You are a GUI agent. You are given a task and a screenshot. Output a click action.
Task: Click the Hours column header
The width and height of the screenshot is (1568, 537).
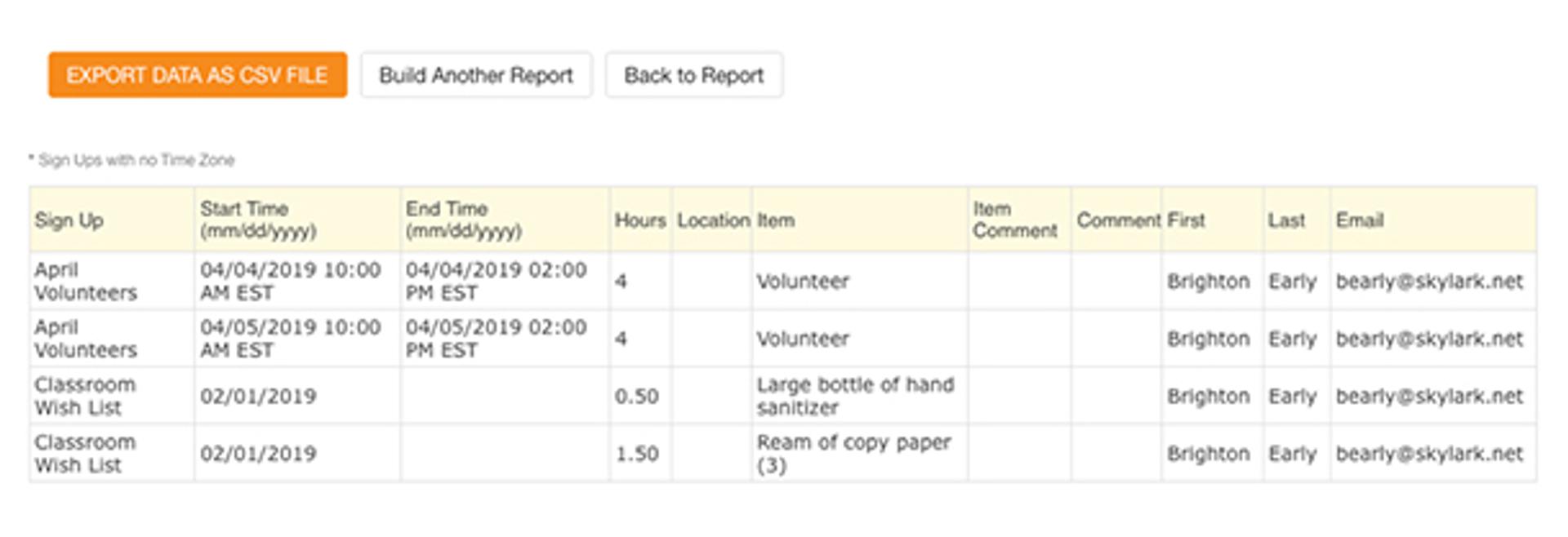[x=640, y=220]
